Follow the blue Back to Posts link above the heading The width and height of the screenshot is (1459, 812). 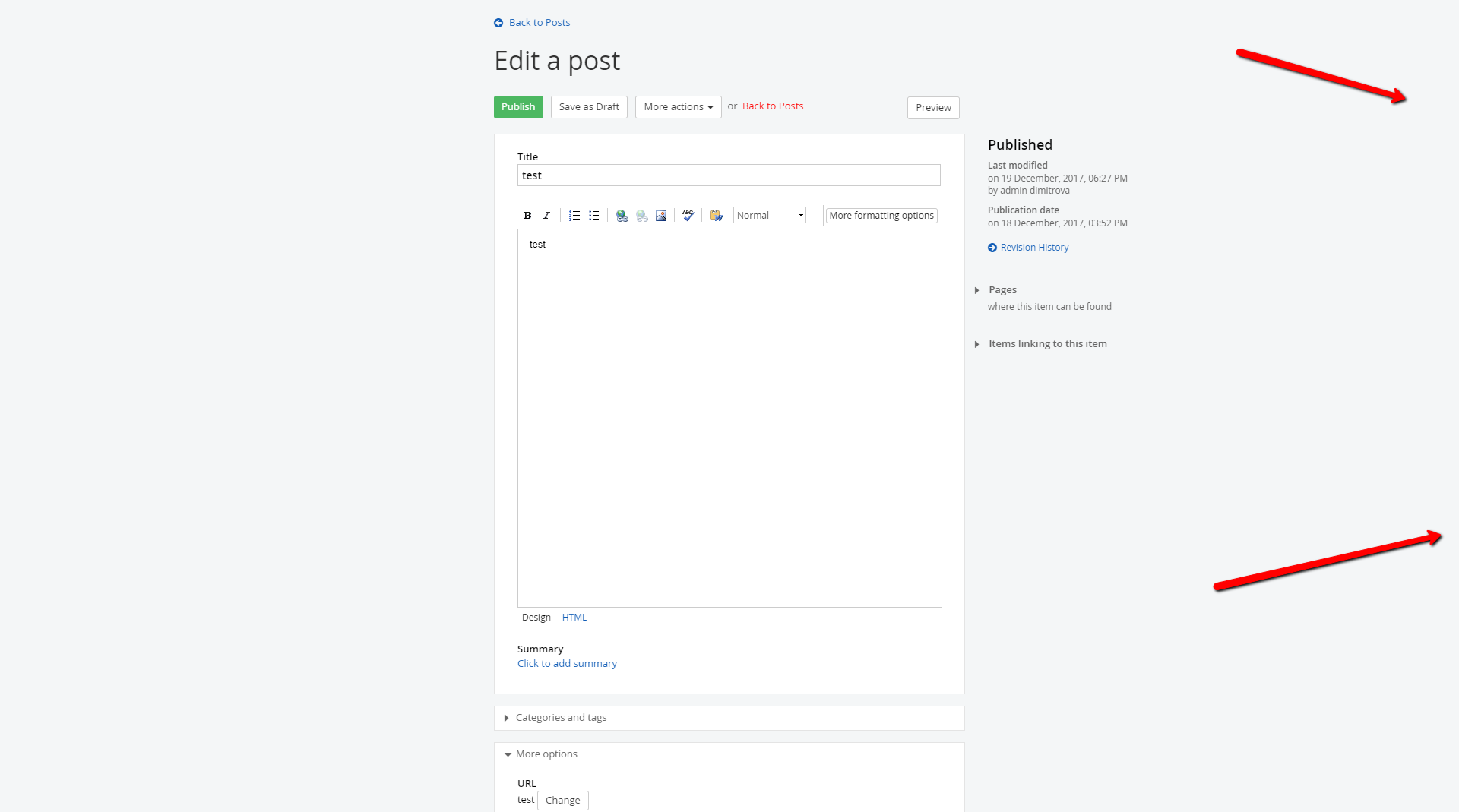tap(540, 23)
